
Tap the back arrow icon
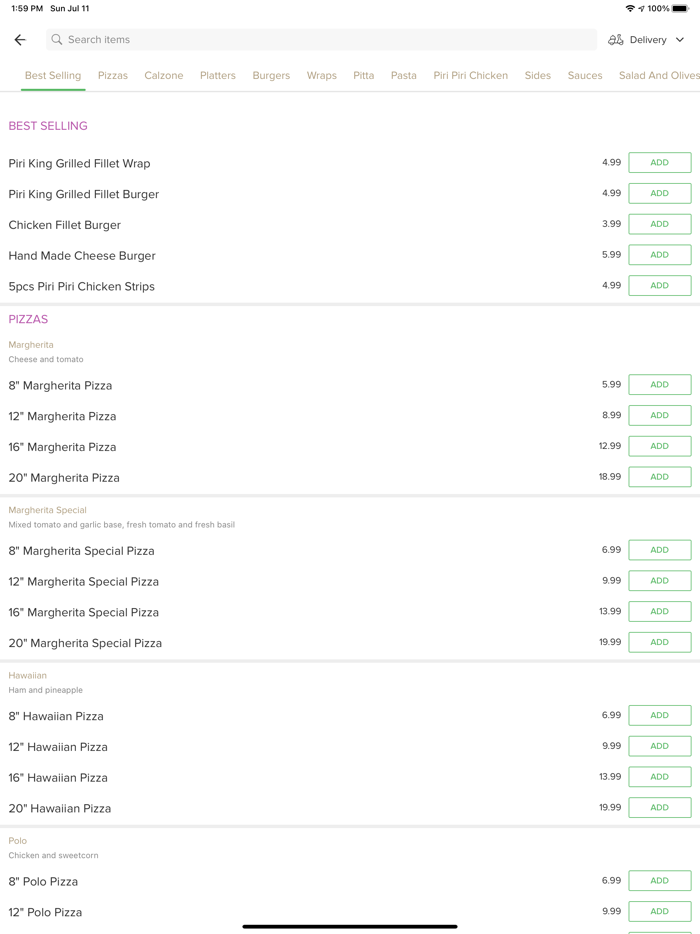click(x=20, y=40)
